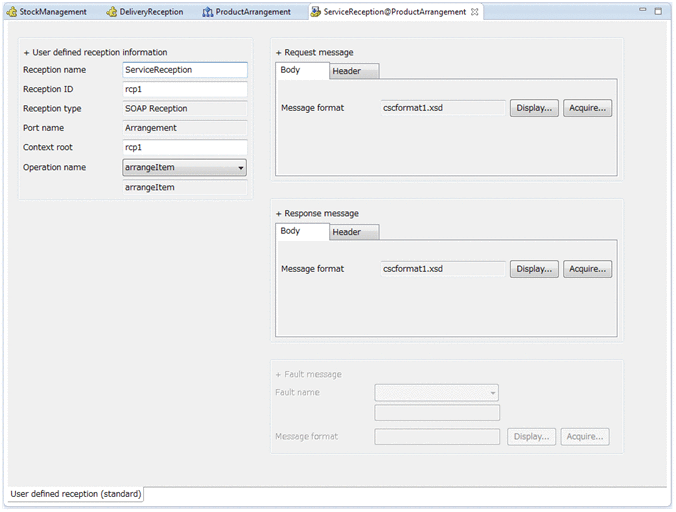This screenshot has width=676, height=512.
Task: Click the ProductArrangement tab icon
Action: (207, 12)
